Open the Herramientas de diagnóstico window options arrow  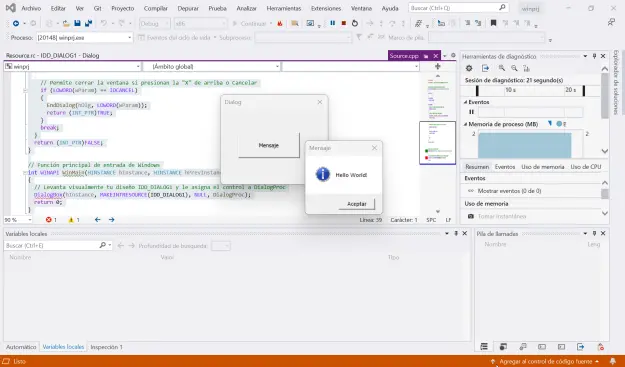pyautogui.click(x=585, y=56)
